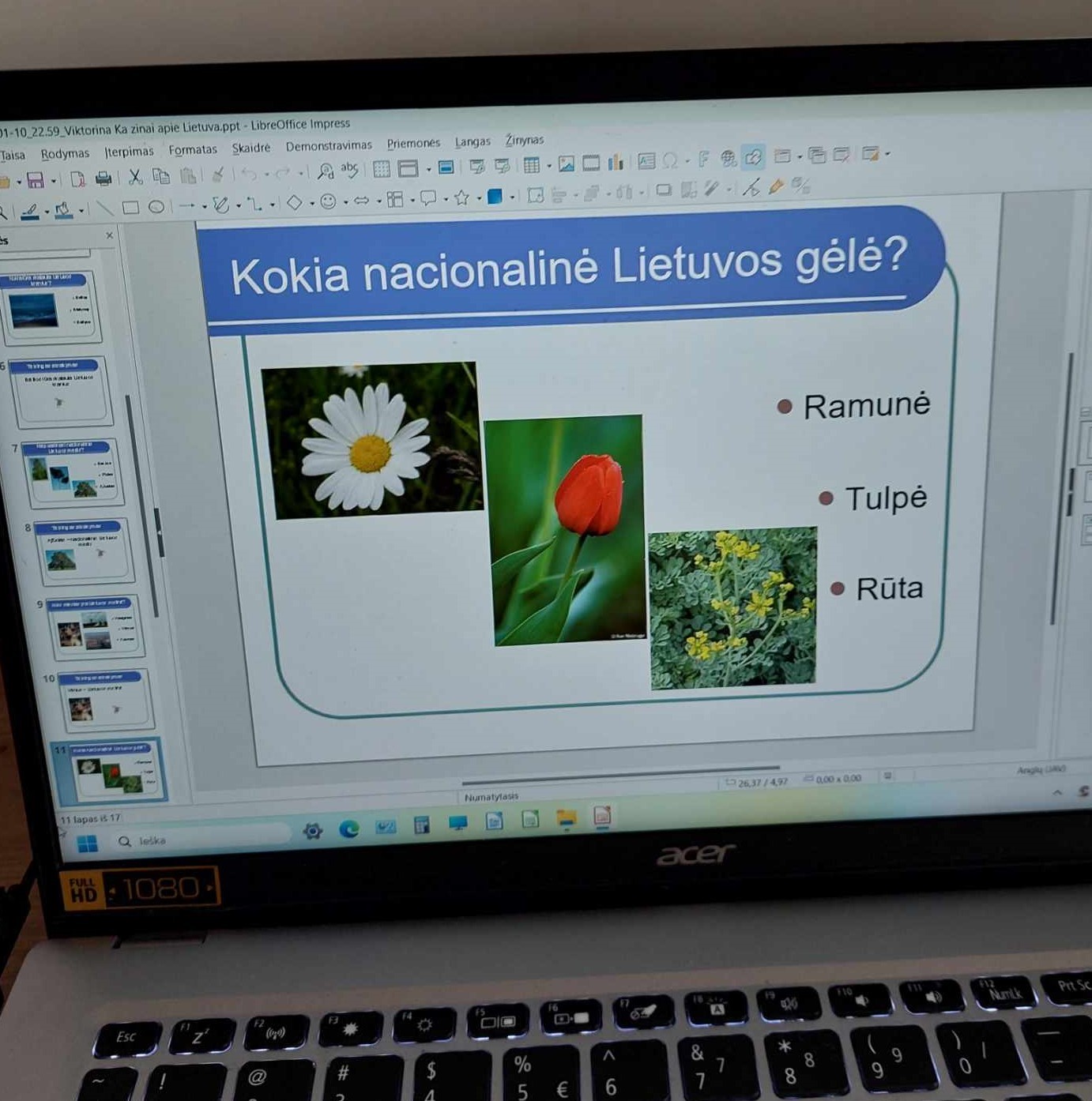1092x1101 pixels.
Task: Redo the last undone action
Action: point(282,172)
